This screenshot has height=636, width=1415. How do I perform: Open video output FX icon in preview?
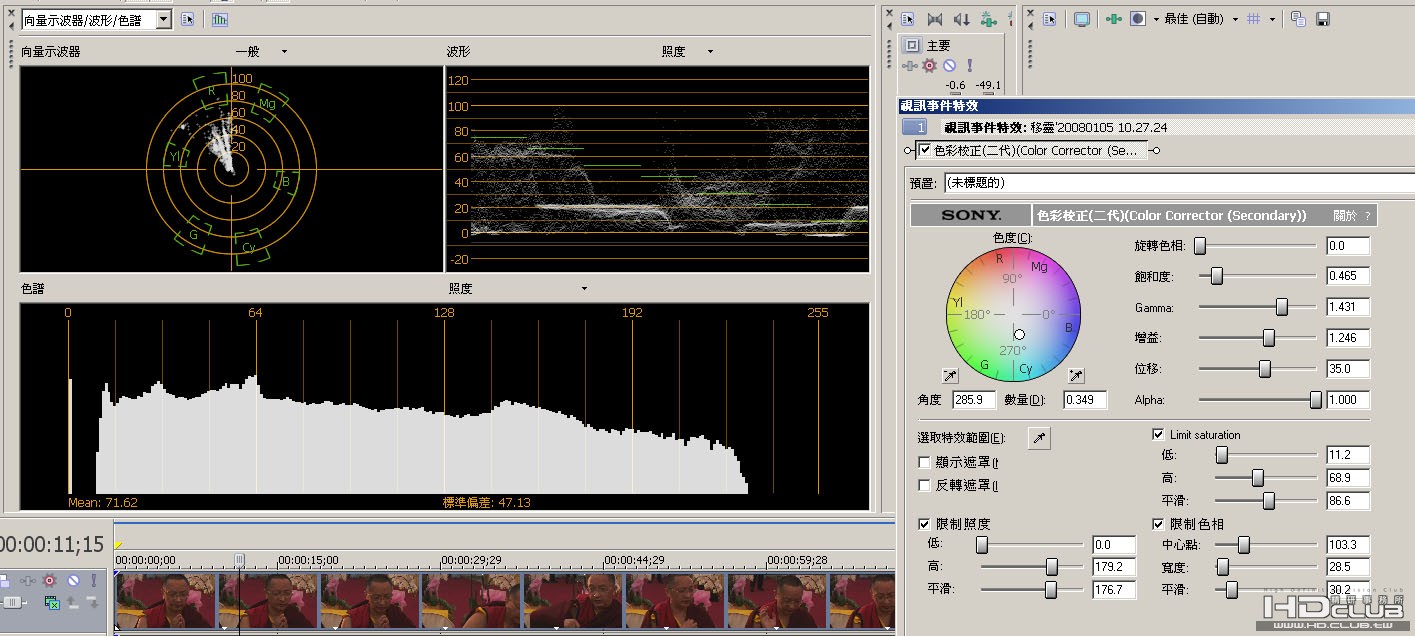pyautogui.click(x=1114, y=19)
